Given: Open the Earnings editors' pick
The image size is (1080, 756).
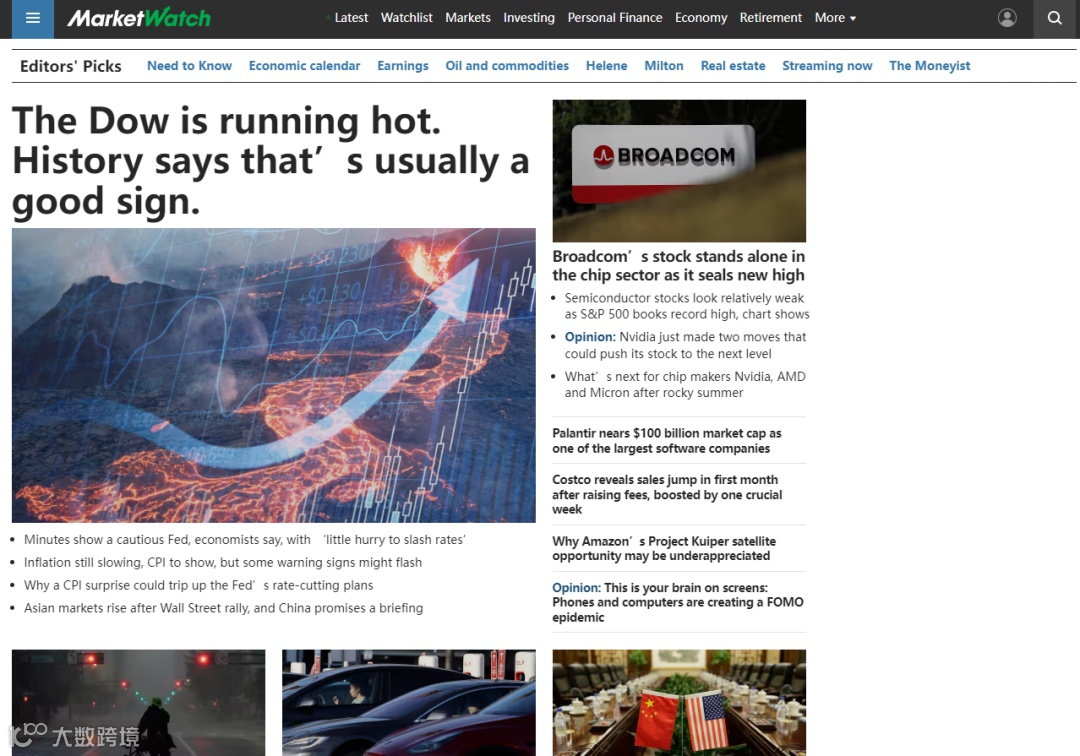Looking at the screenshot, I should click(x=403, y=65).
